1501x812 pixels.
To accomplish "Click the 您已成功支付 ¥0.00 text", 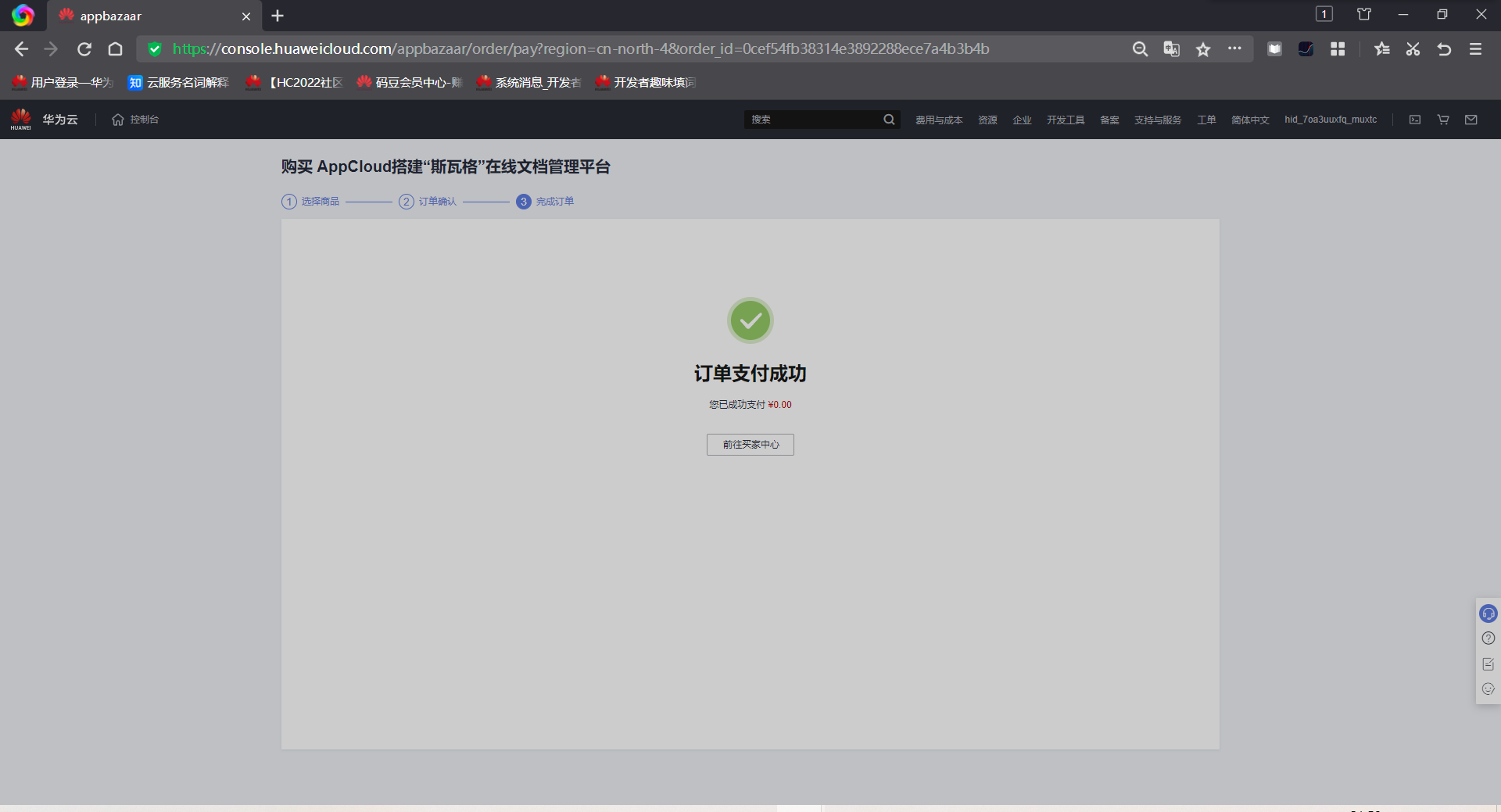I will [750, 405].
